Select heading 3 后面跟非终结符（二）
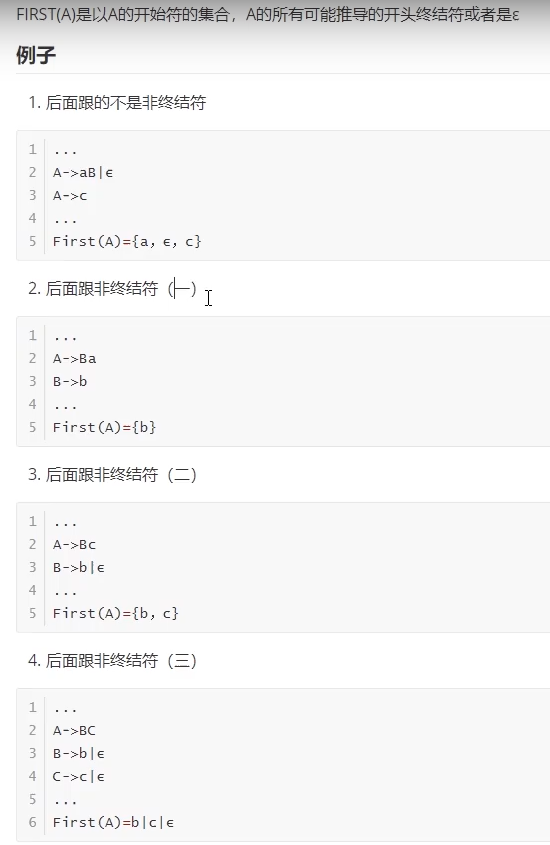 [113, 475]
